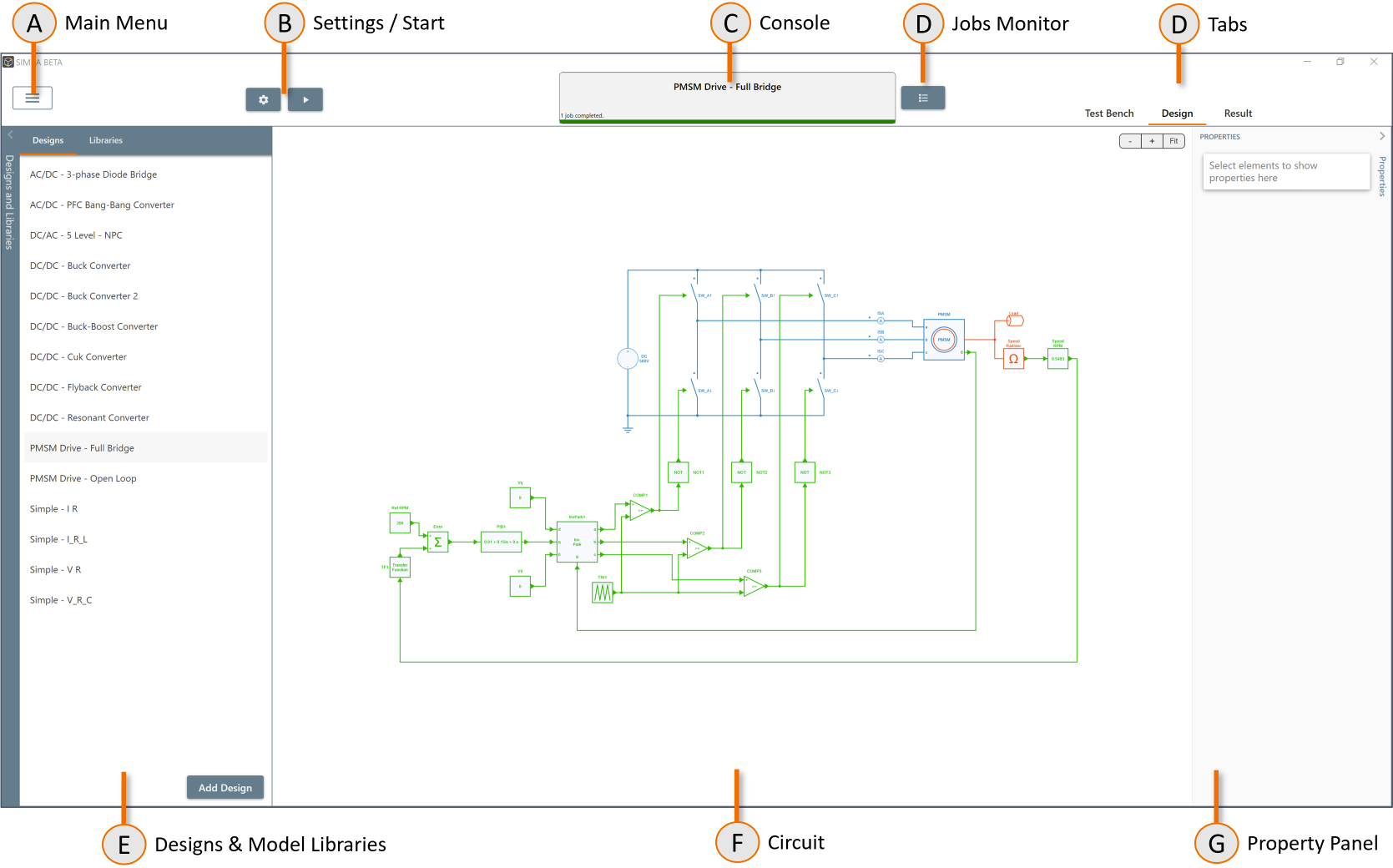
Task: Switch to the Result tab
Action: pos(1238,114)
